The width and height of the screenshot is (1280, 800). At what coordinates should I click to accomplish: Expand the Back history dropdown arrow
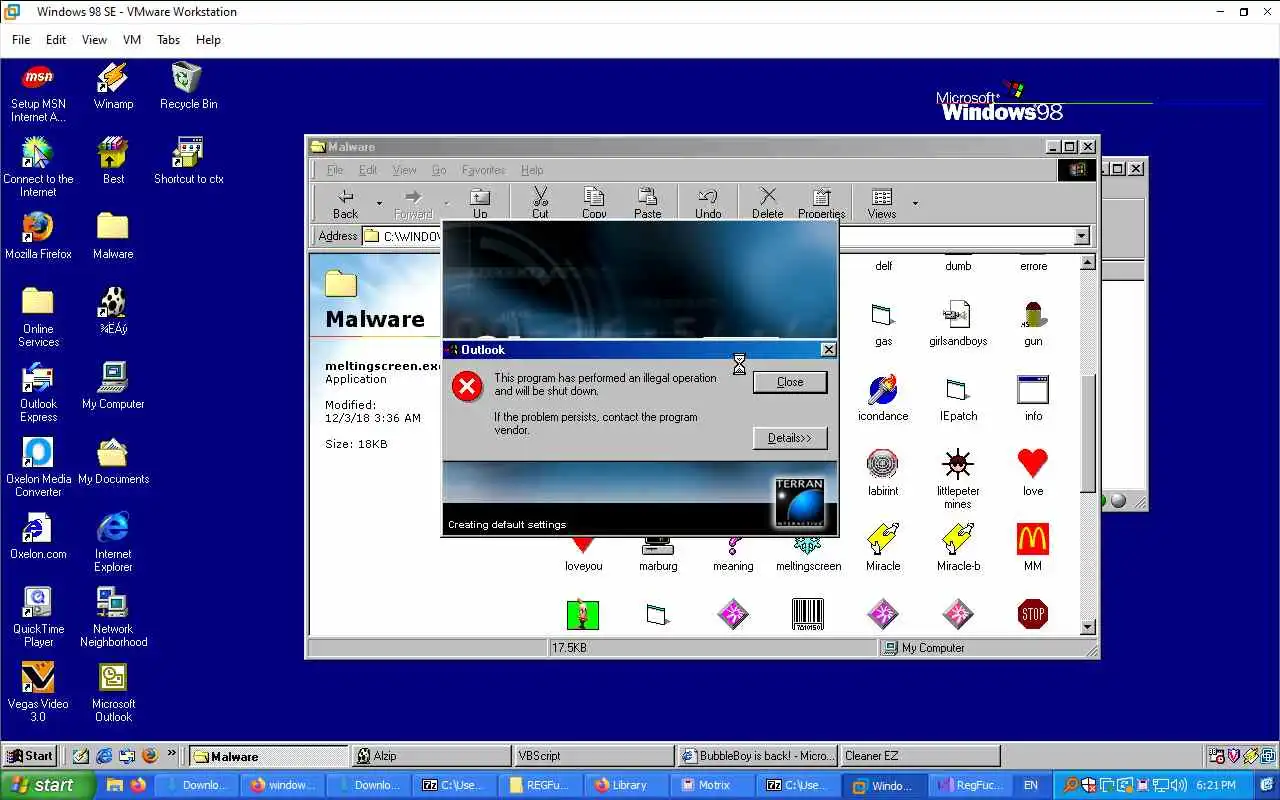(x=379, y=204)
